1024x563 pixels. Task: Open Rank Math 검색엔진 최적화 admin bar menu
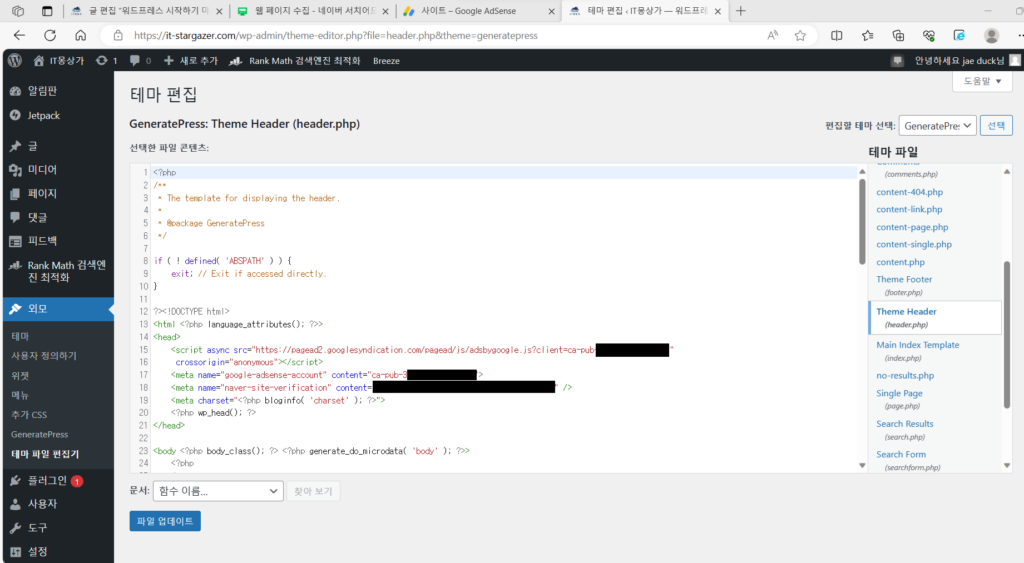(x=295, y=60)
